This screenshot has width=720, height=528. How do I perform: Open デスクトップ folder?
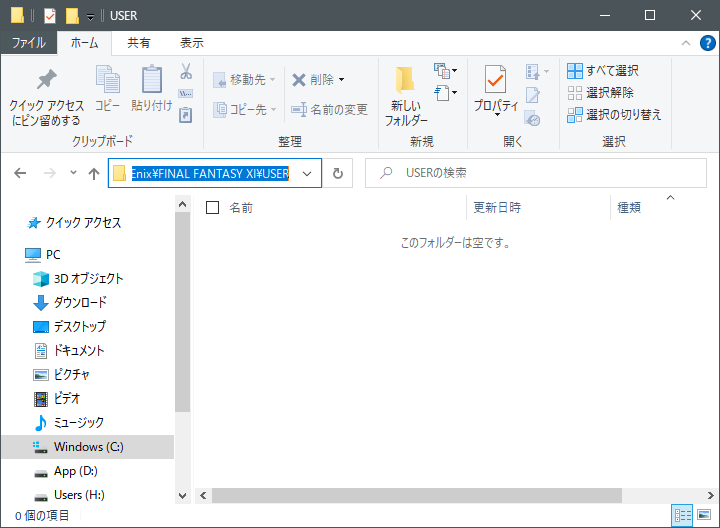coord(70,326)
